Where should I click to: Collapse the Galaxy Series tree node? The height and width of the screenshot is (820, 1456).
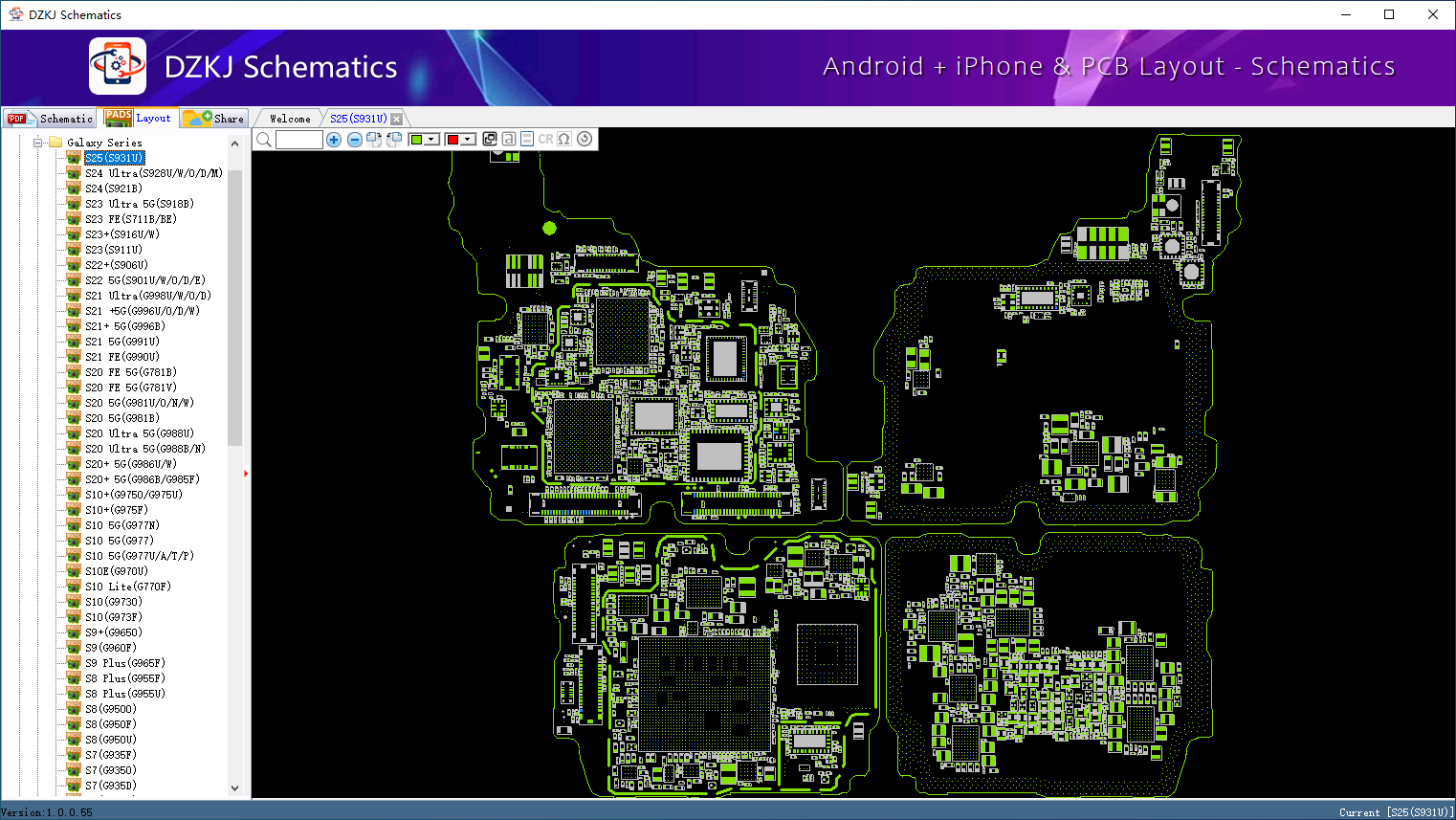(38, 143)
